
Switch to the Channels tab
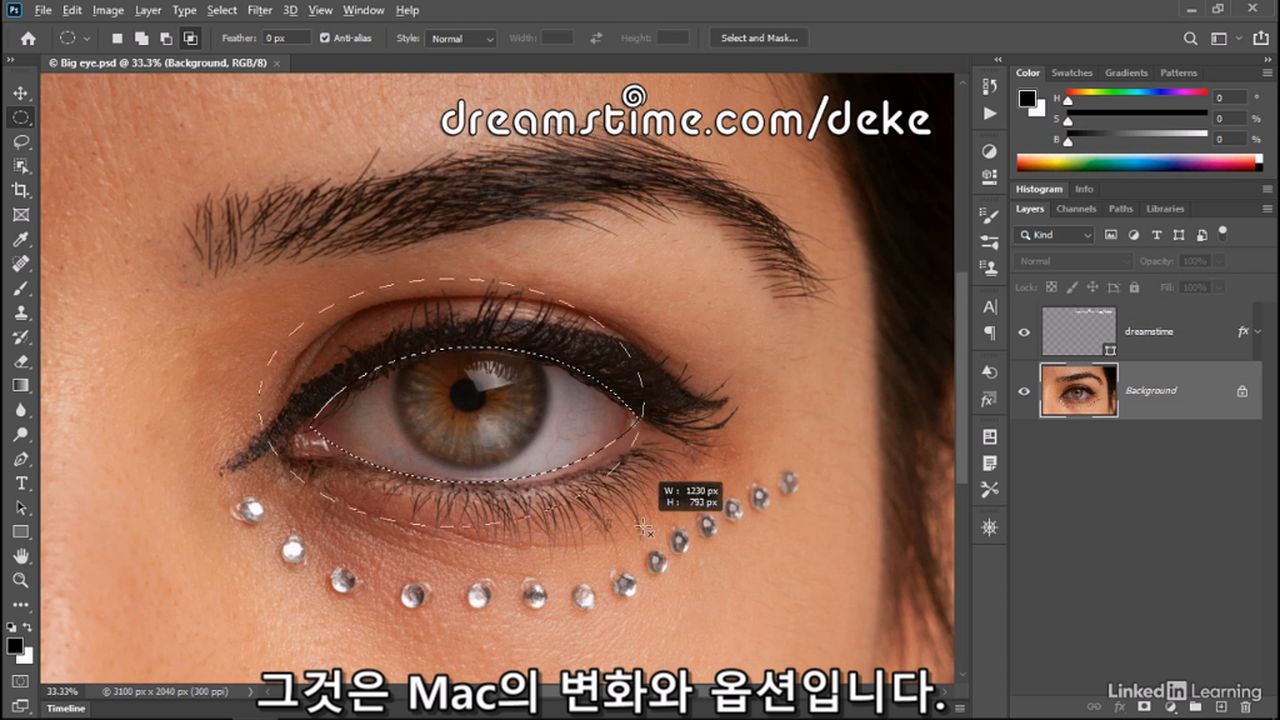1076,209
